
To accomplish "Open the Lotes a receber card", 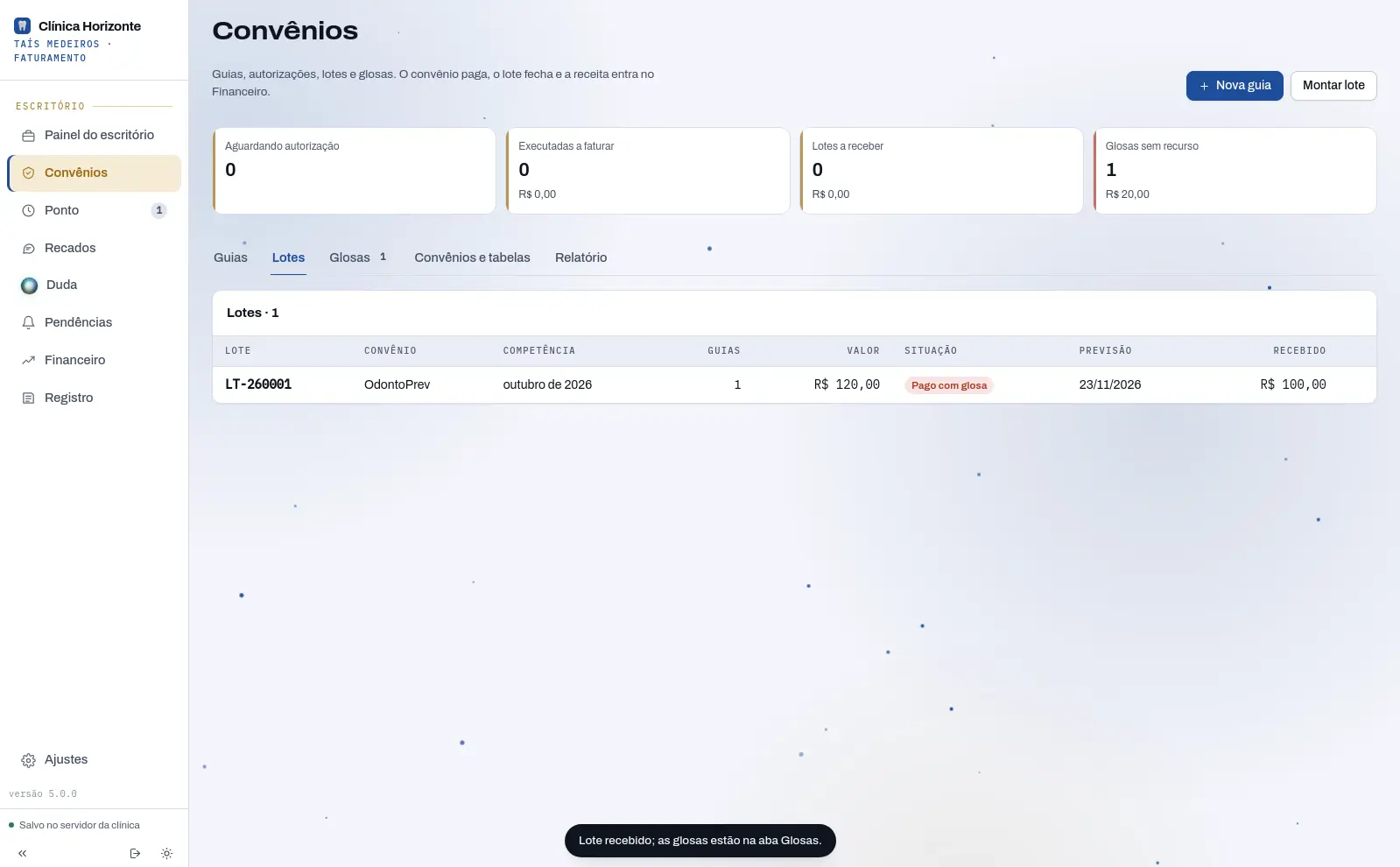I will (941, 171).
